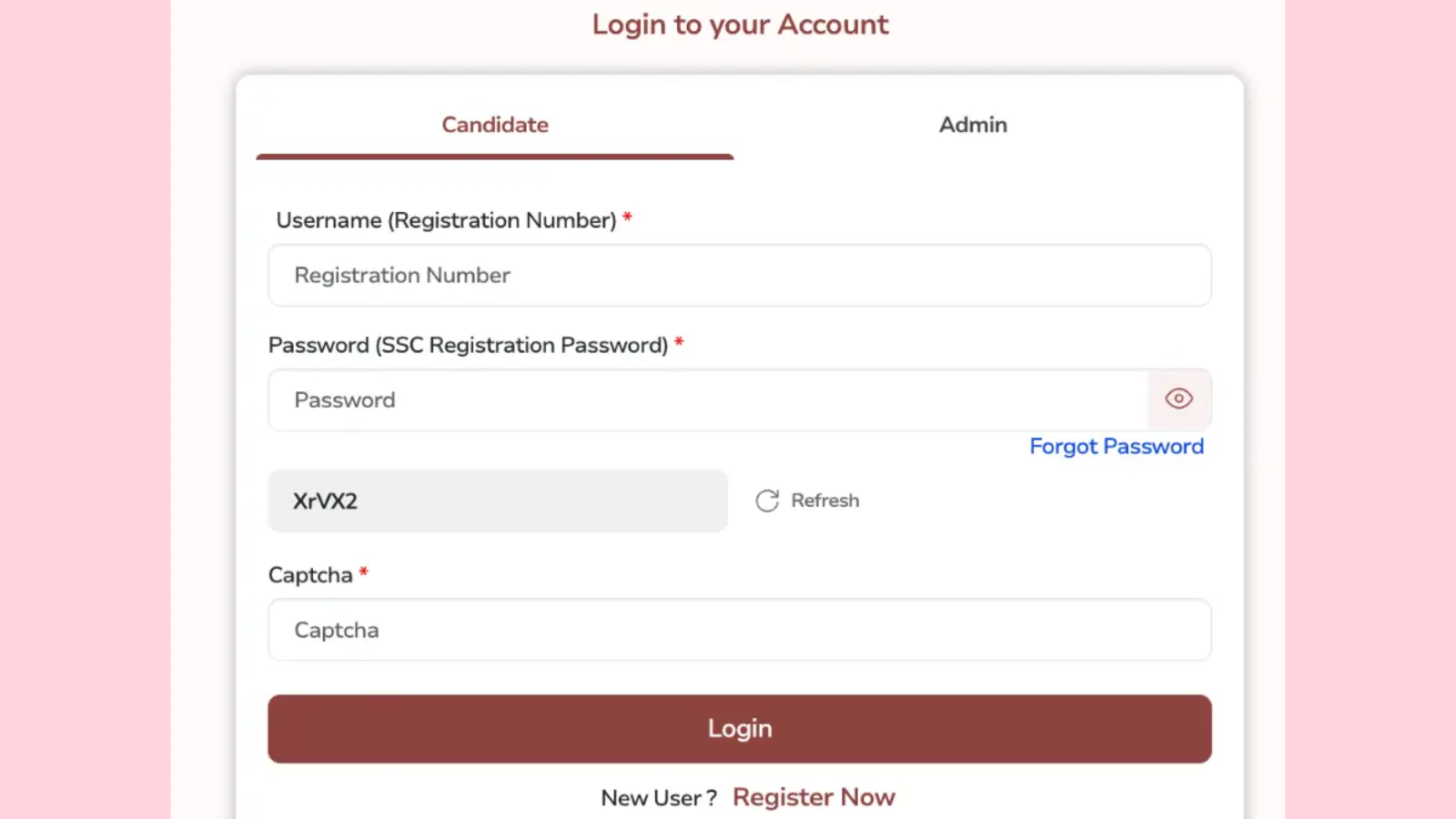Focus the Registration Number input field
This screenshot has height=819, width=1456.
tap(739, 275)
